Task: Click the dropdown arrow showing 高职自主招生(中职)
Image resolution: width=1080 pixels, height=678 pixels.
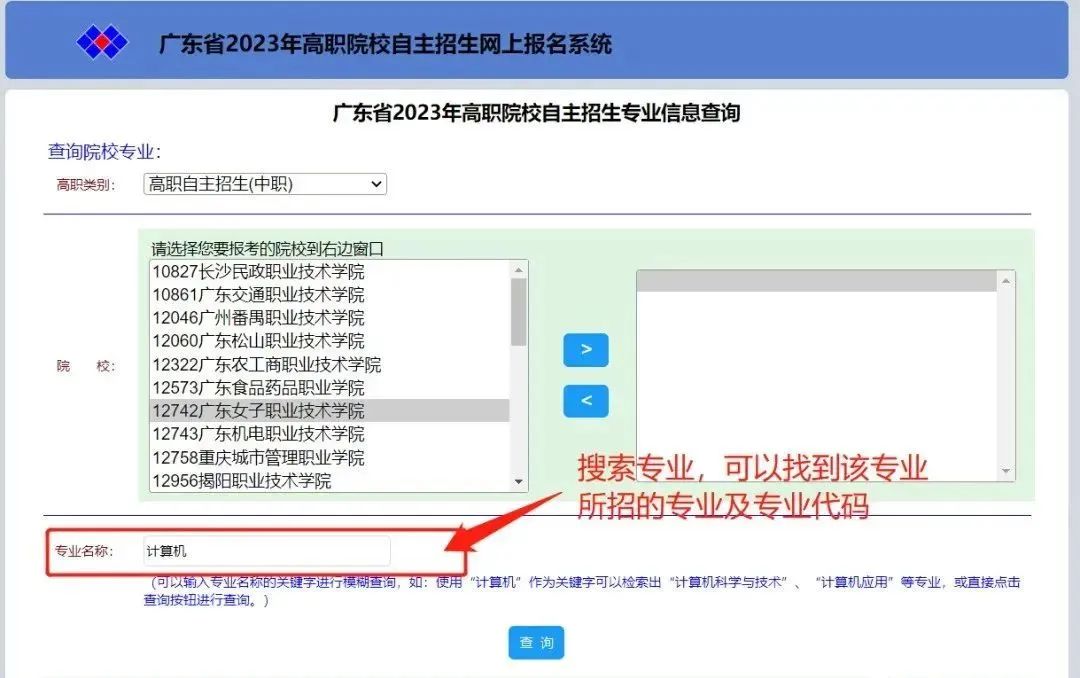Action: (x=375, y=183)
